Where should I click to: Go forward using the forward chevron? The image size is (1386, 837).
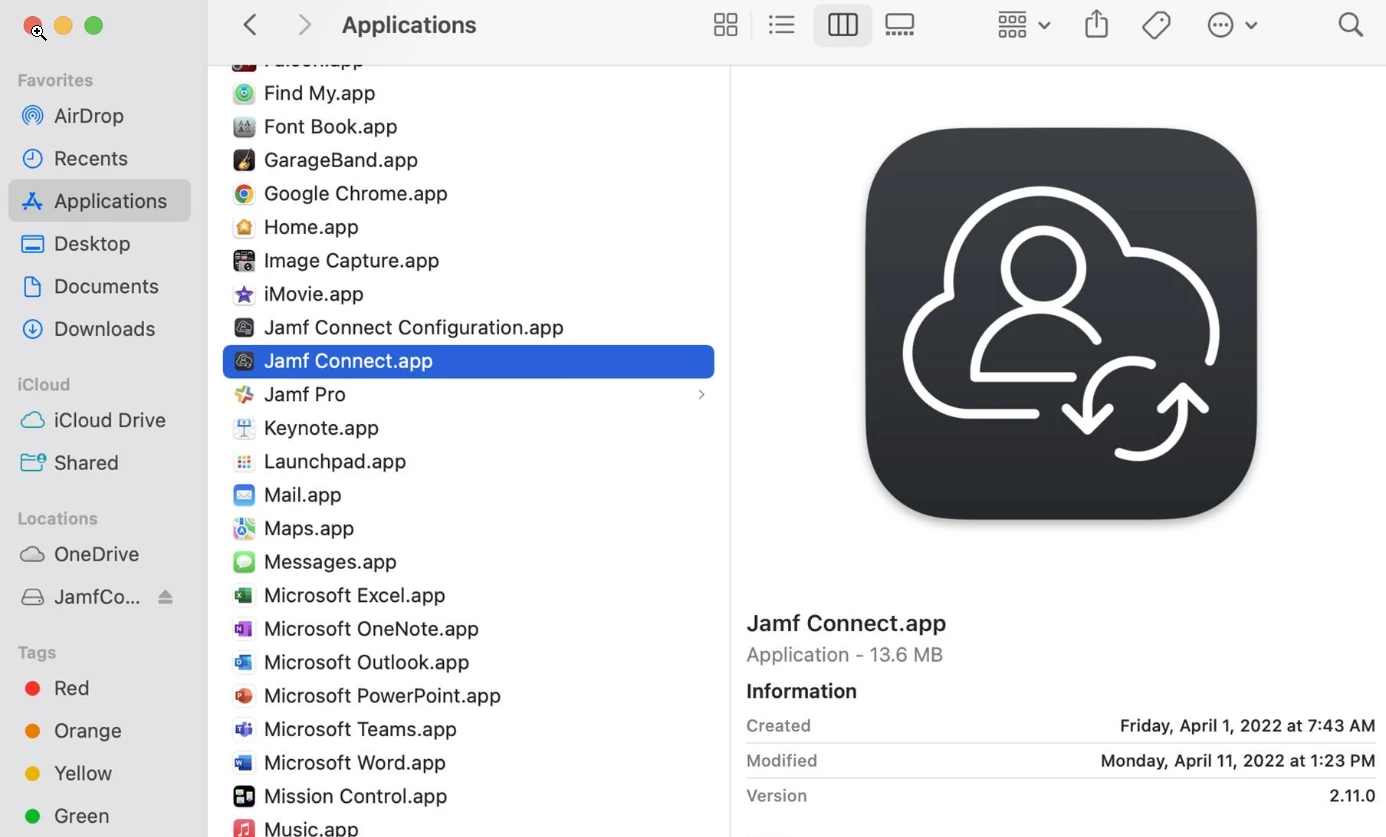[305, 25]
